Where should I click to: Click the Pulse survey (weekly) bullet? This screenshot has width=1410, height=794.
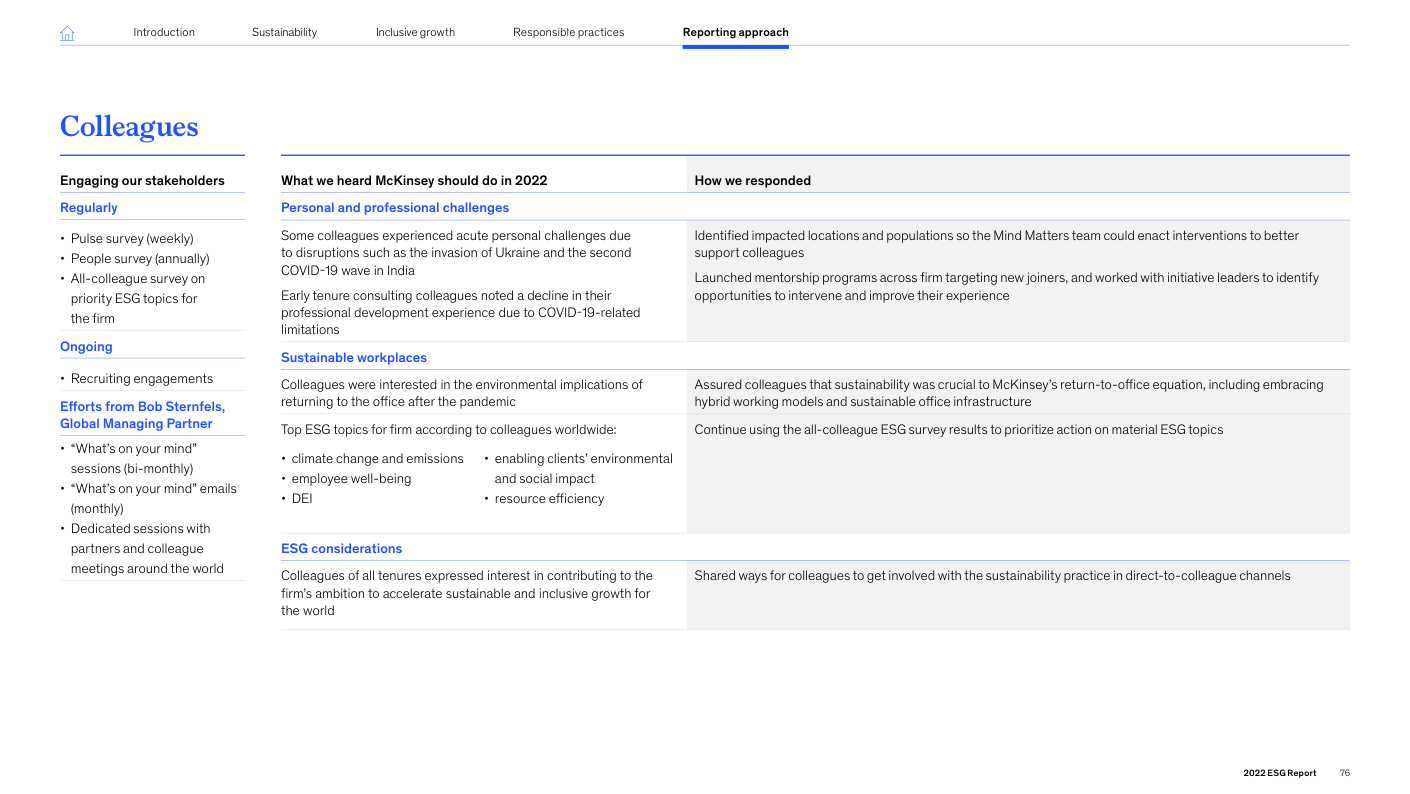point(132,239)
